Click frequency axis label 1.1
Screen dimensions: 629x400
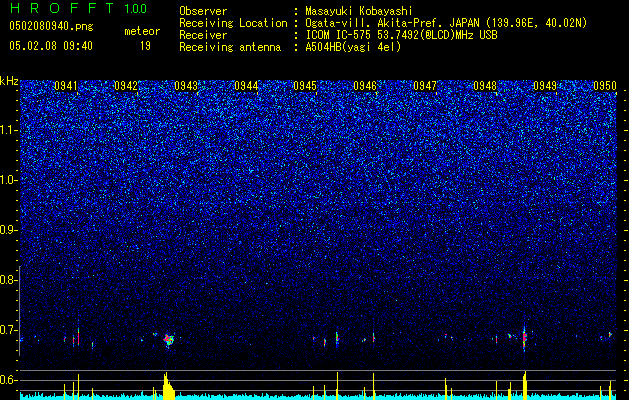point(8,130)
